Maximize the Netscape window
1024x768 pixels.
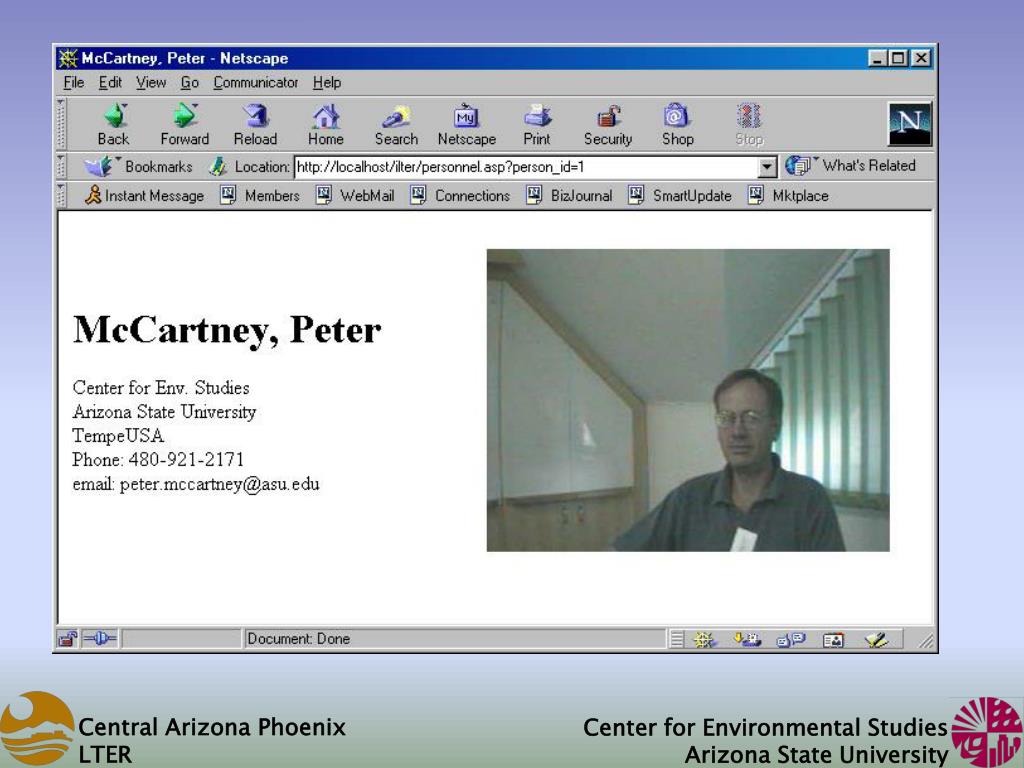tap(898, 58)
